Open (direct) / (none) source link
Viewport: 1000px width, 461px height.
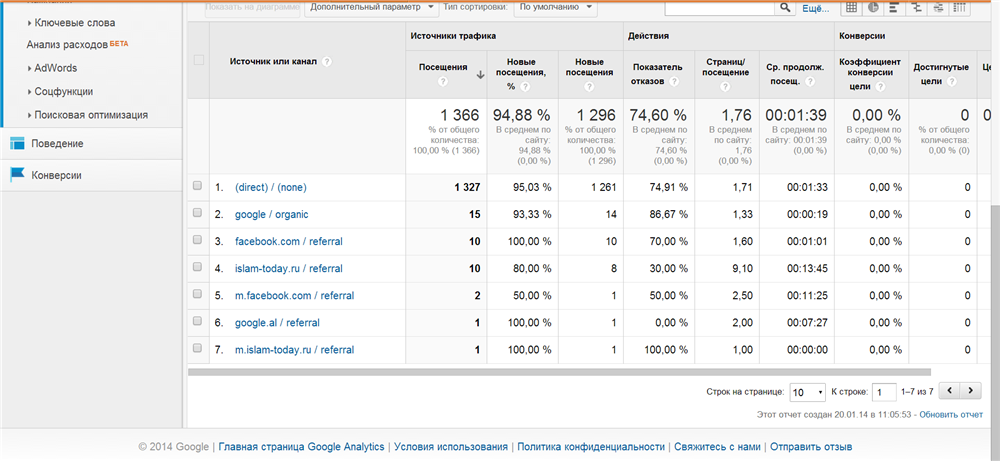[x=270, y=187]
